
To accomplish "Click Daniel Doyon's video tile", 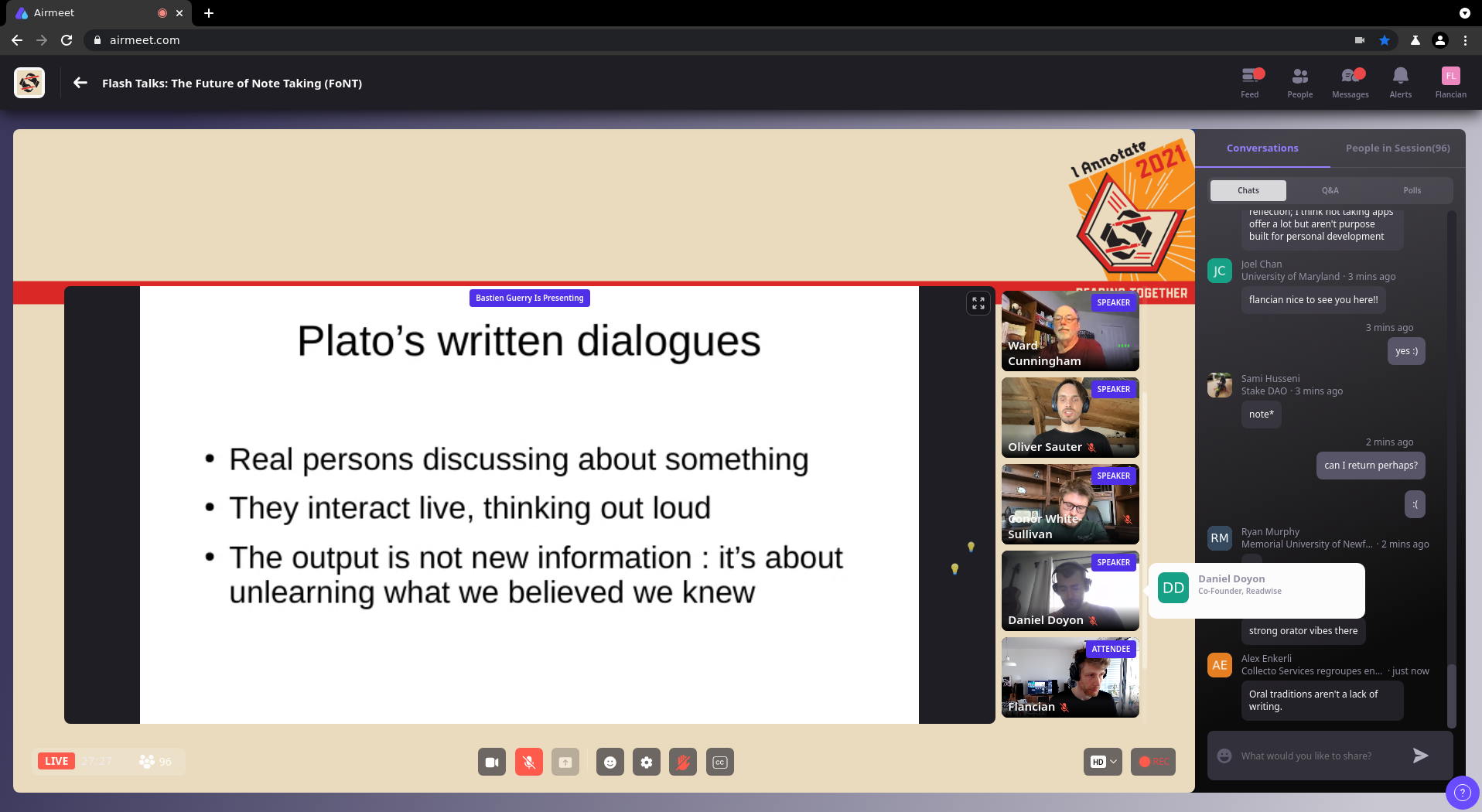I will coord(1070,591).
